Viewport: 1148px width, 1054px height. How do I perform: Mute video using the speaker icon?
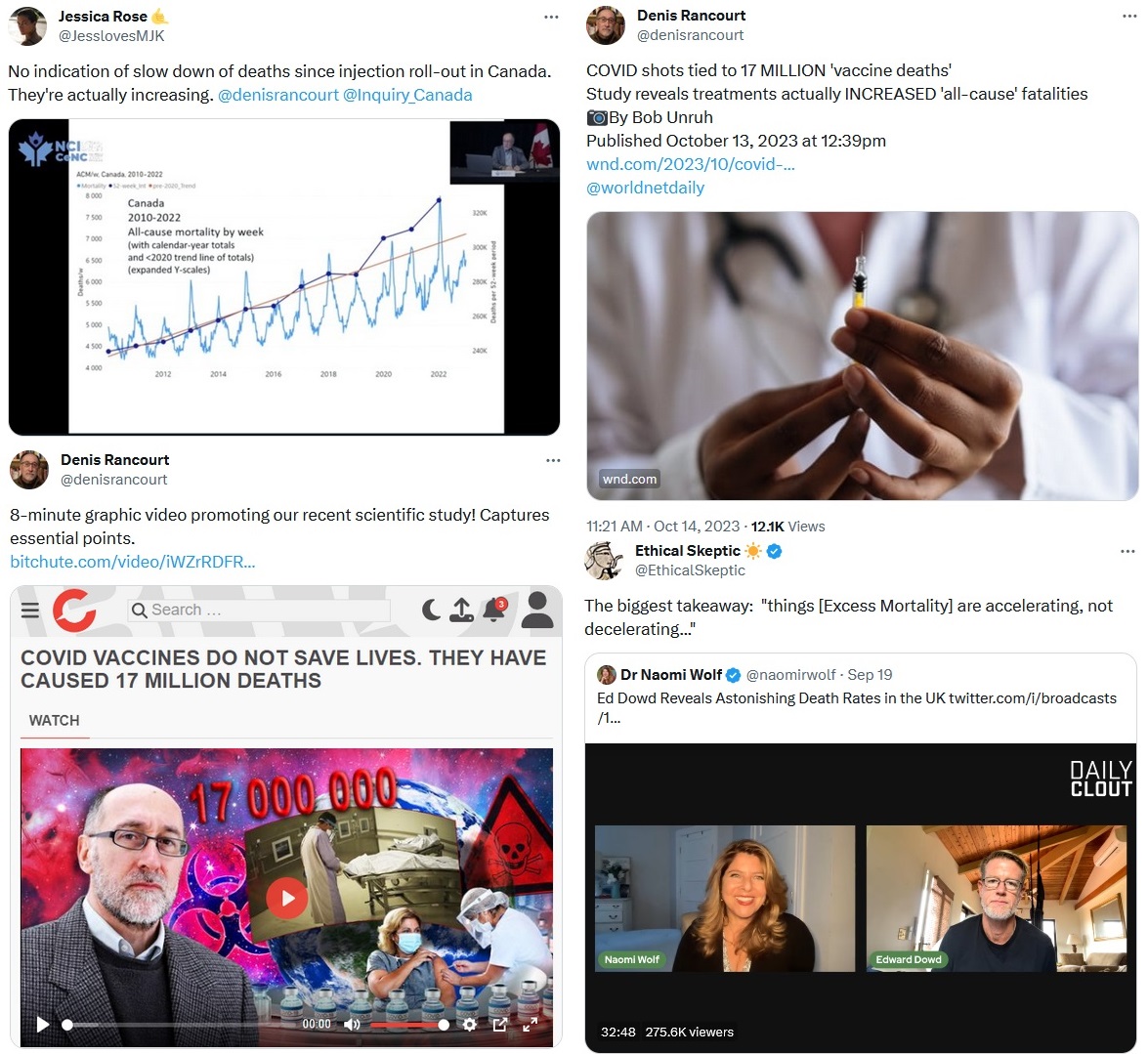tap(352, 1024)
